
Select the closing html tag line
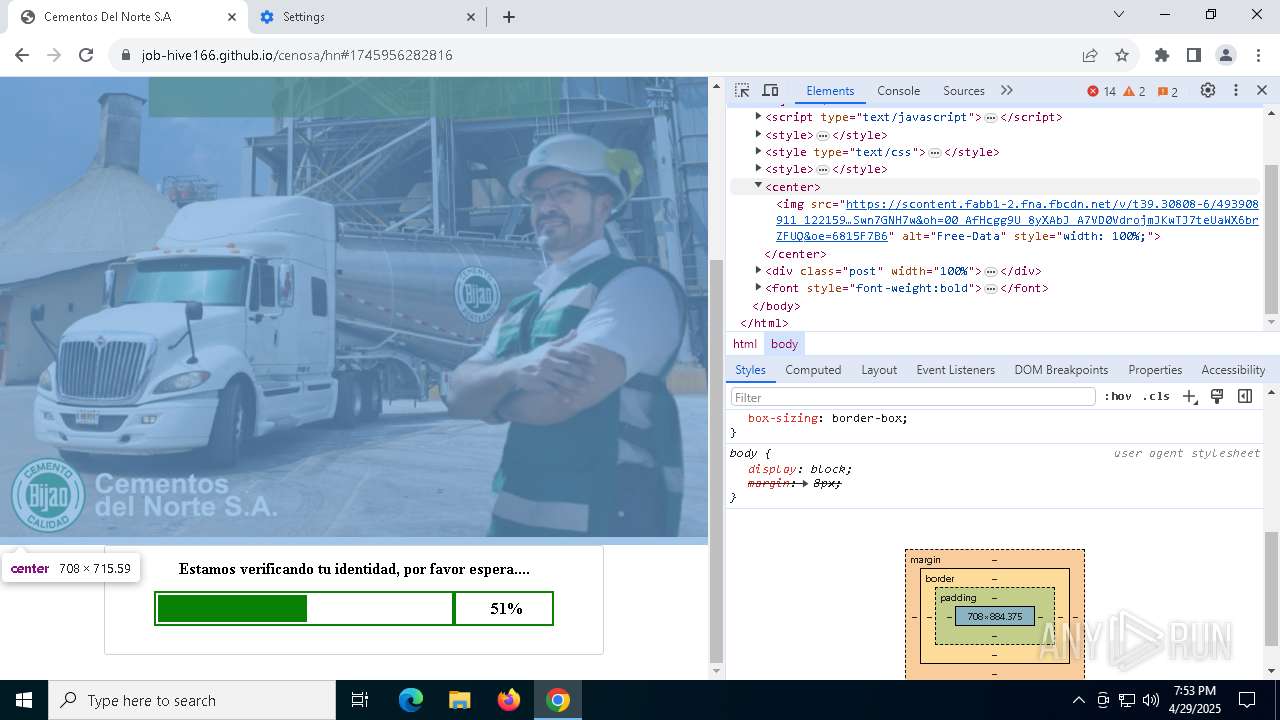point(764,323)
